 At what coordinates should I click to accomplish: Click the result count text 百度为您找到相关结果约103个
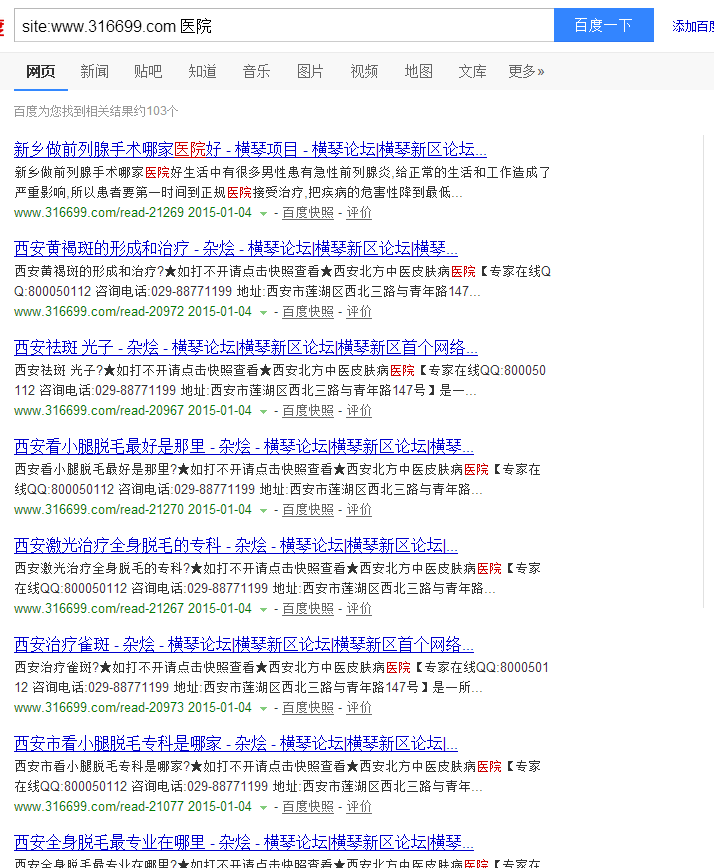tap(96, 111)
